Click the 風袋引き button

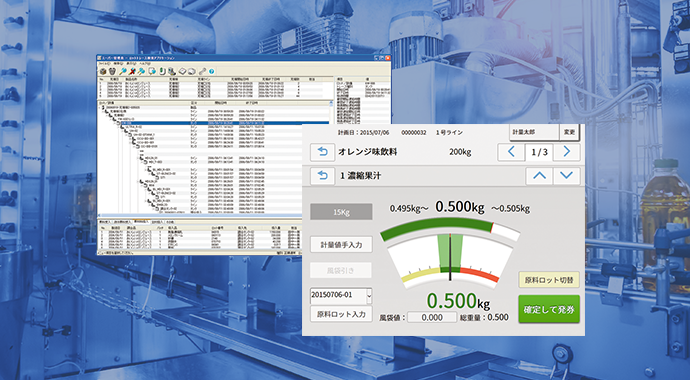[x=341, y=270]
